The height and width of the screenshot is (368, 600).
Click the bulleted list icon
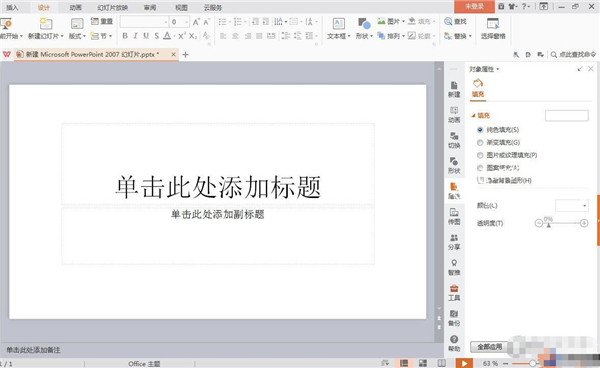point(222,22)
